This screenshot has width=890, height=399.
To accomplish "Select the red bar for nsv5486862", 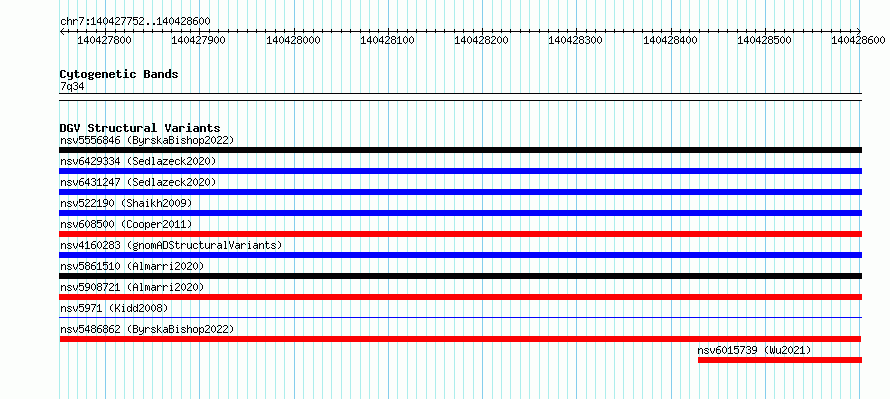I will click(460, 339).
